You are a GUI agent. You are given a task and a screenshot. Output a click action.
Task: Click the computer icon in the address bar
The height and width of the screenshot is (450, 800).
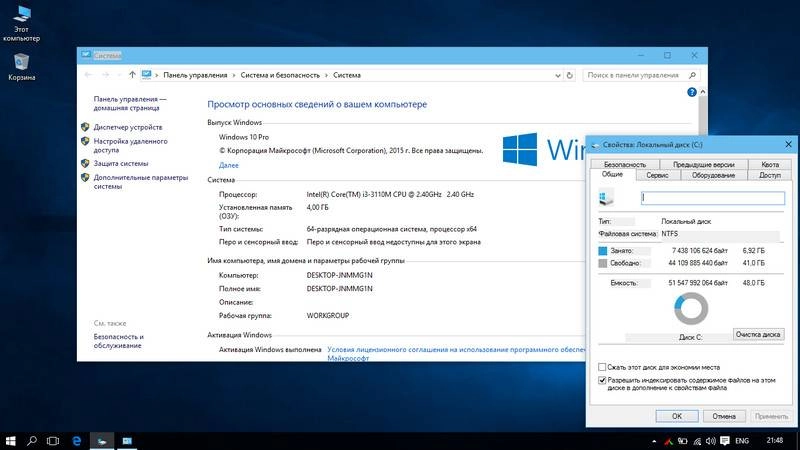(x=147, y=75)
